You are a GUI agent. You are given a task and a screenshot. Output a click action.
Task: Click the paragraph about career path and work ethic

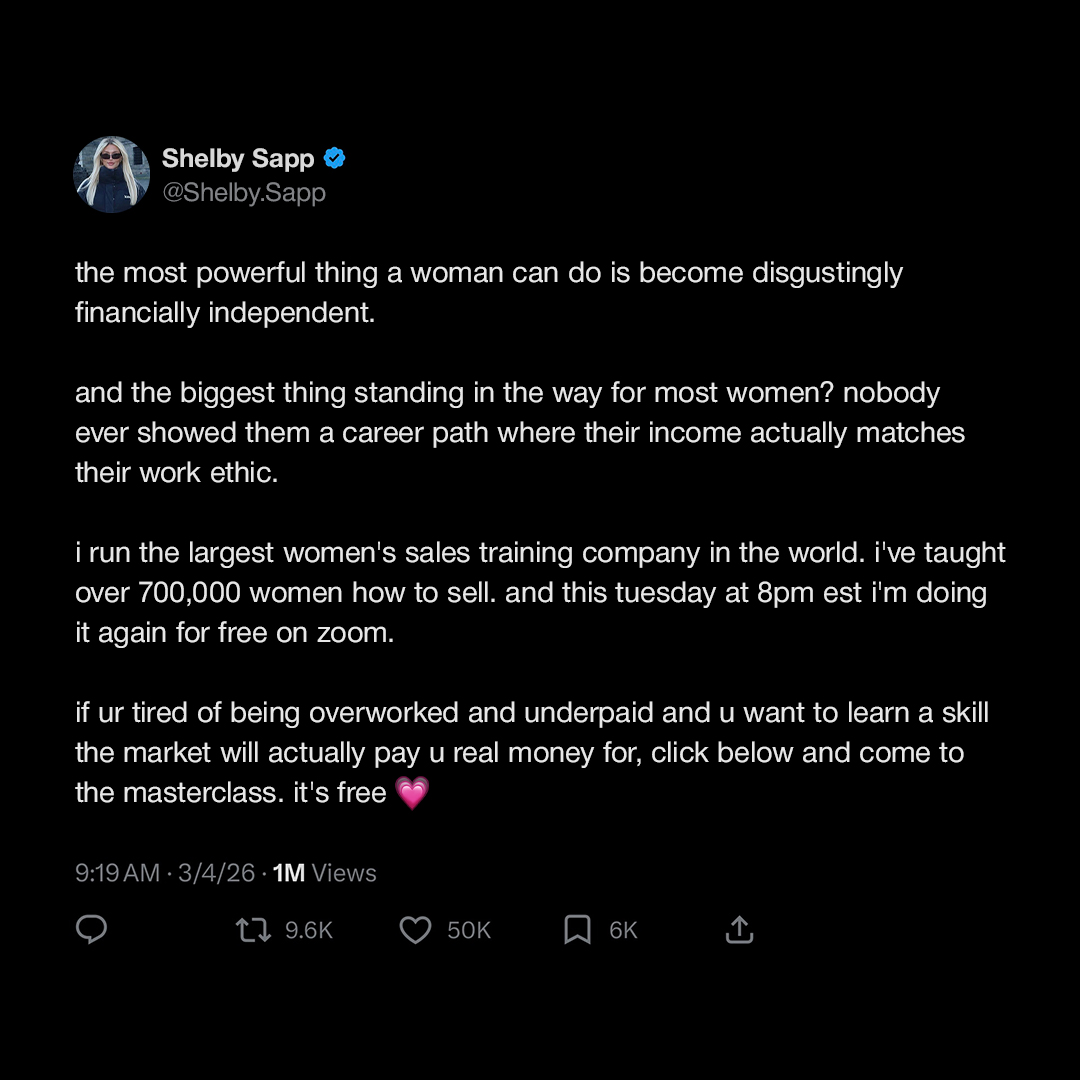(x=520, y=433)
